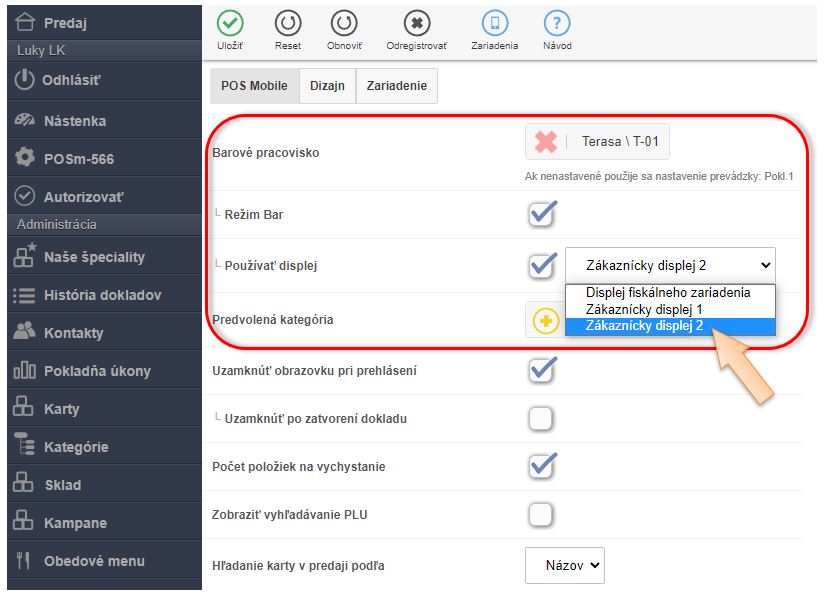Screen dimensions: 833x596
Task: Click the Odregistrovať toolbar icon
Action: [417, 23]
